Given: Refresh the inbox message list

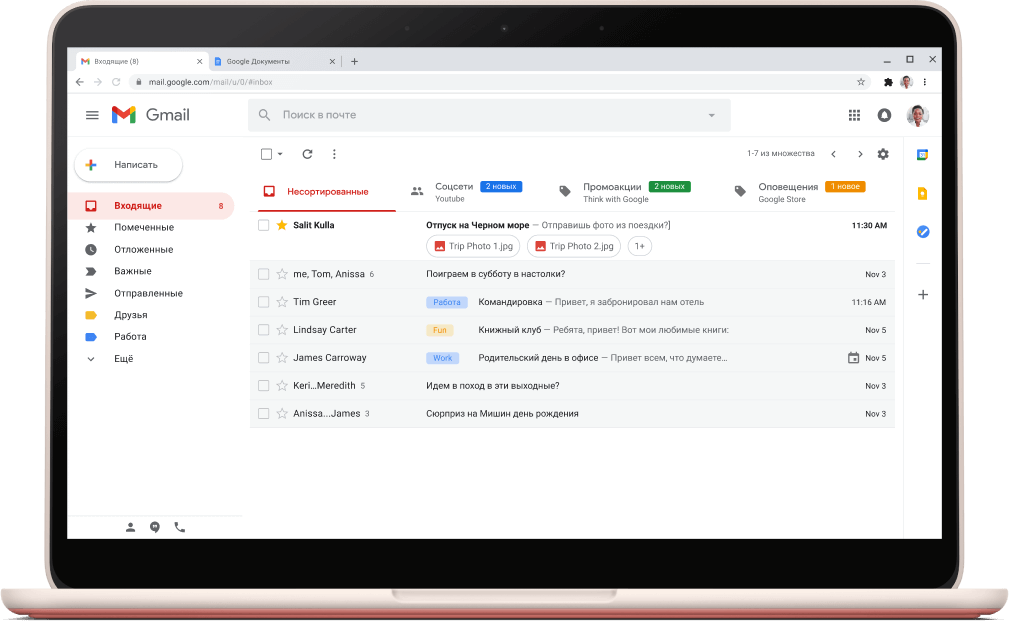Looking at the screenshot, I should pos(307,154).
